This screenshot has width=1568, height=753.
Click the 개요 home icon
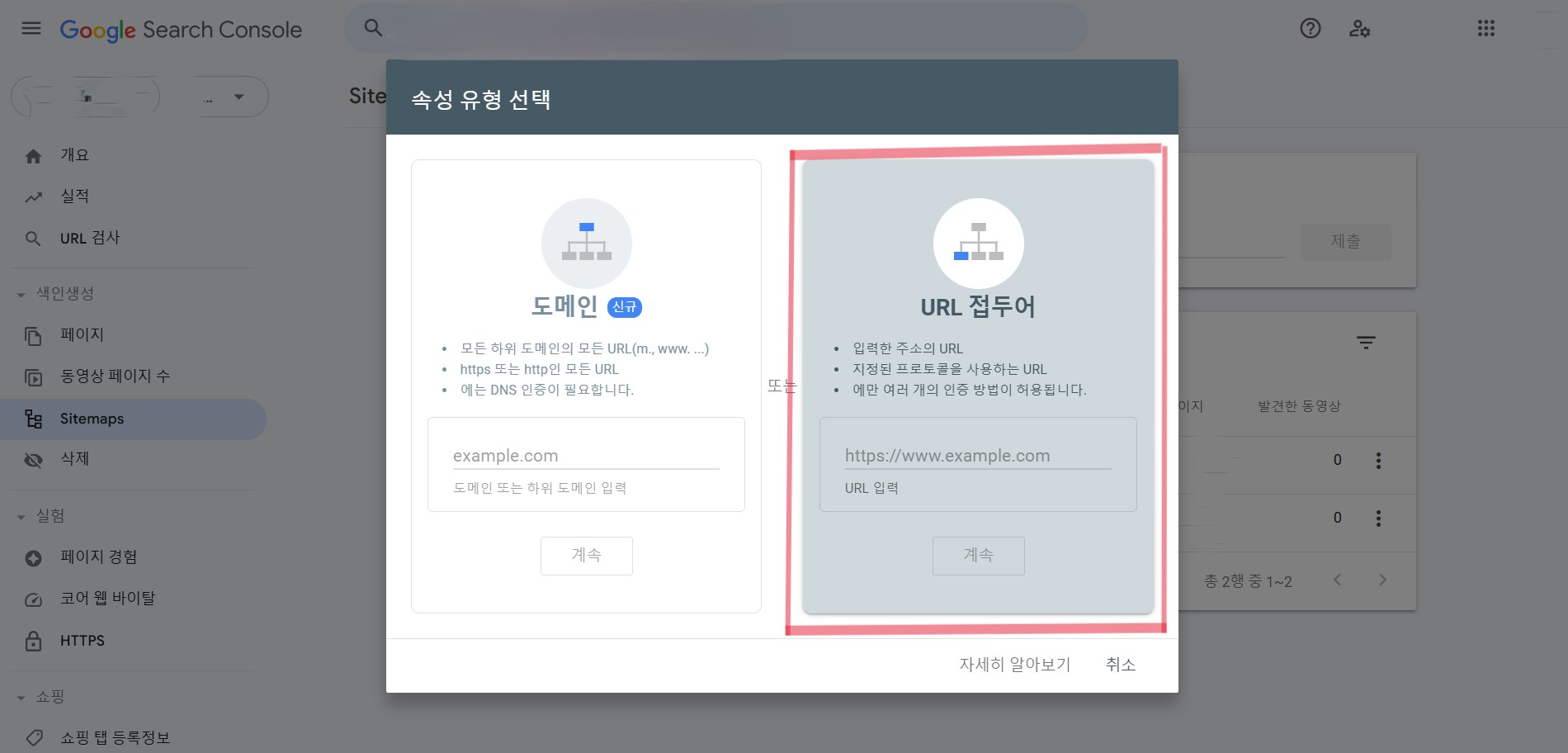pyautogui.click(x=33, y=156)
